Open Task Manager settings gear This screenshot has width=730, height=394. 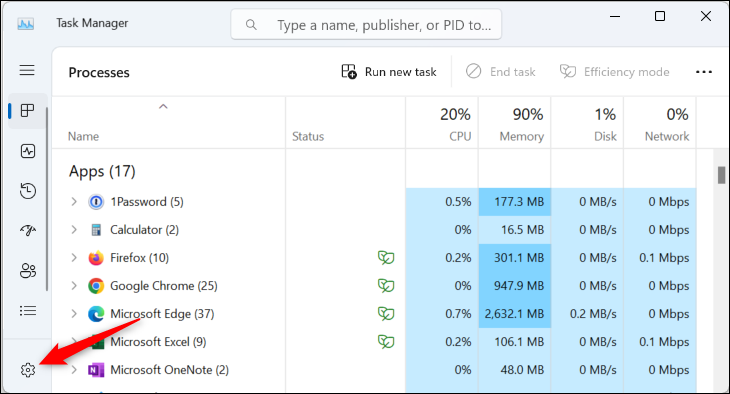28,370
